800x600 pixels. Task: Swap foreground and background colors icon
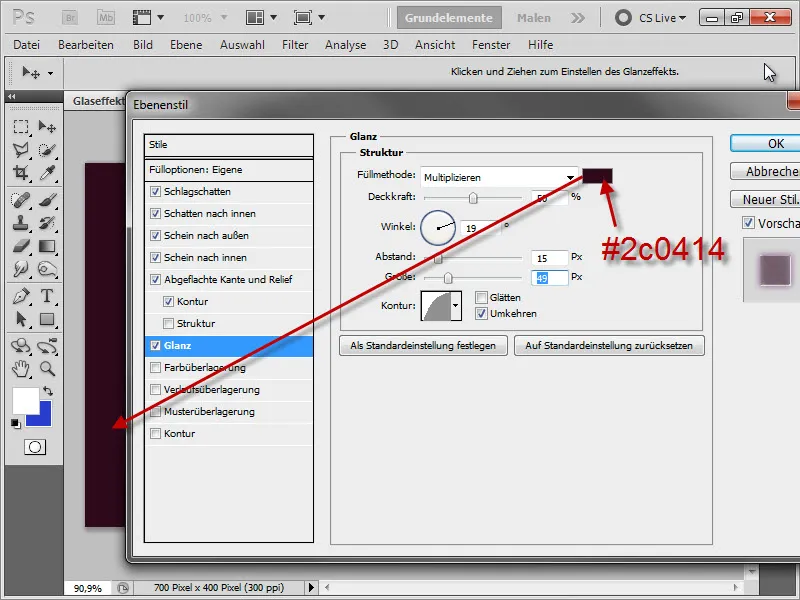pos(48,391)
